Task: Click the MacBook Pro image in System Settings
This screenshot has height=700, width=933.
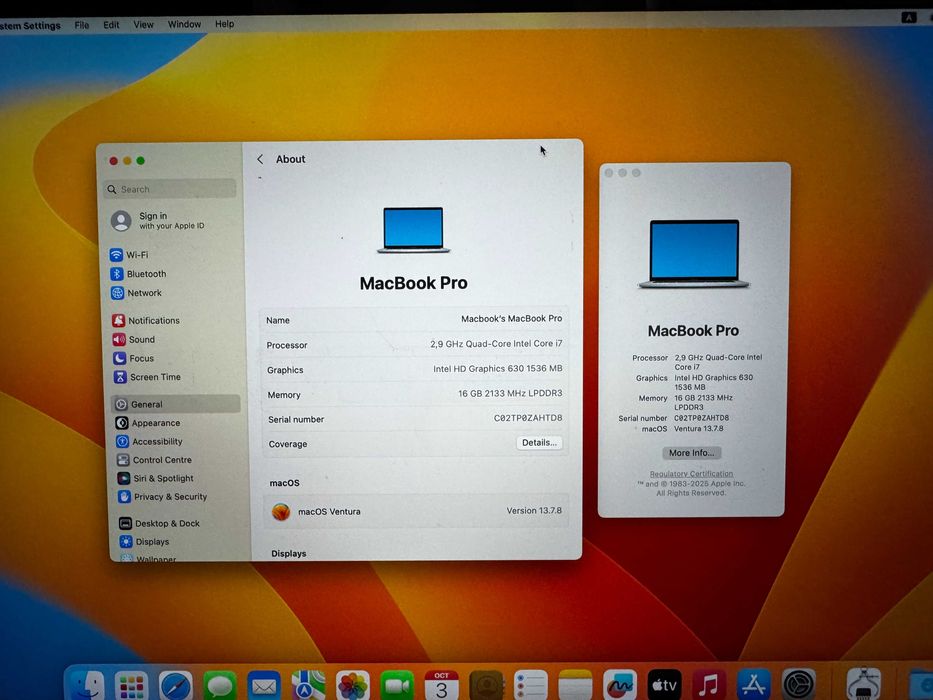Action: [x=414, y=230]
